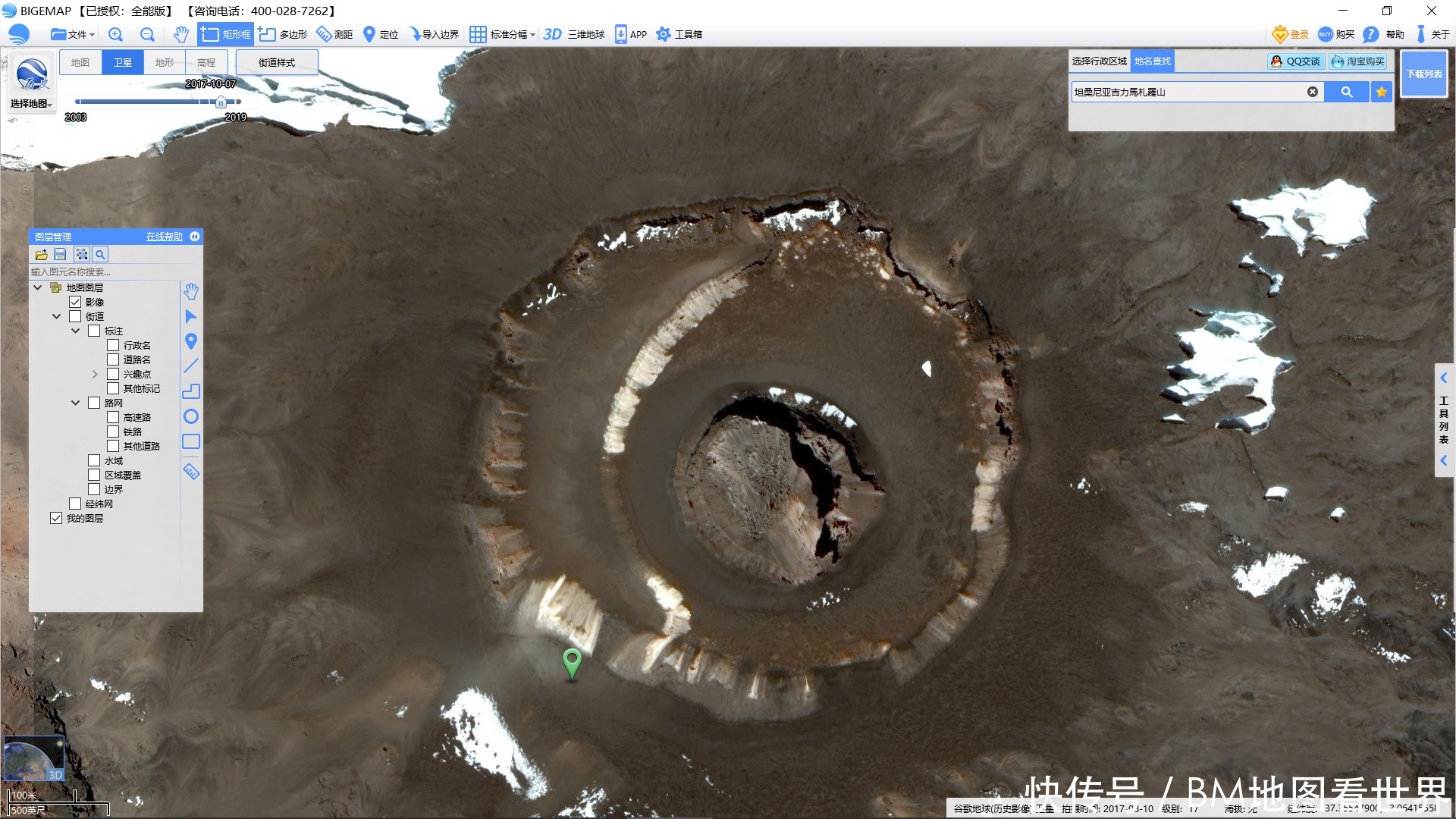This screenshot has width=1456, height=819.
Task: Open folder icon in layer manager
Action: tap(41, 255)
